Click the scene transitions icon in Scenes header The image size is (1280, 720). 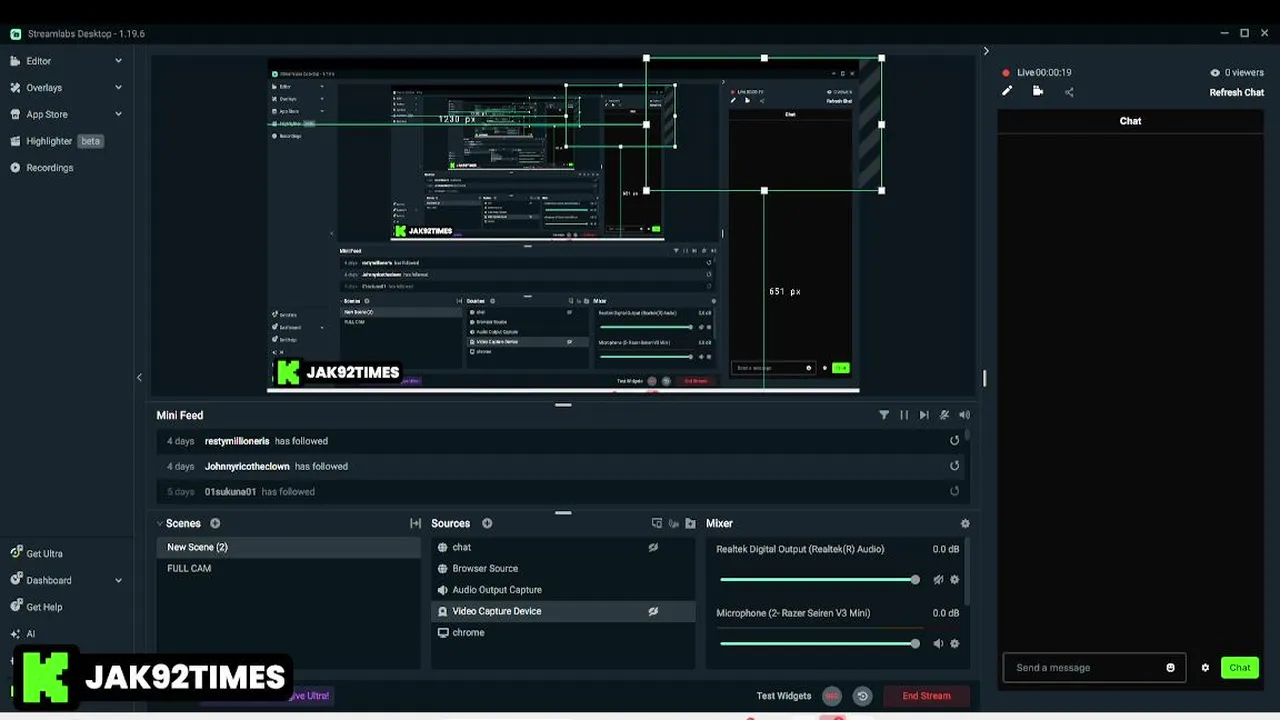pos(415,523)
